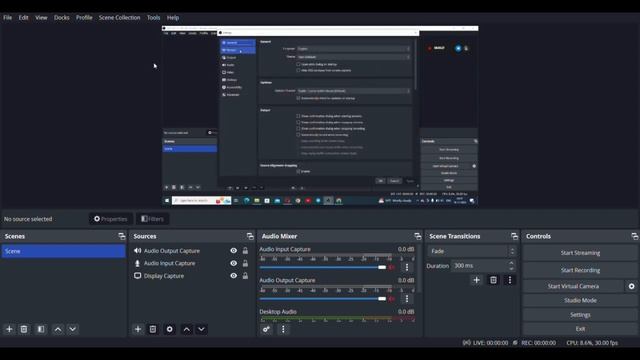
Task: Hide the Display Capture source
Action: [233, 276]
